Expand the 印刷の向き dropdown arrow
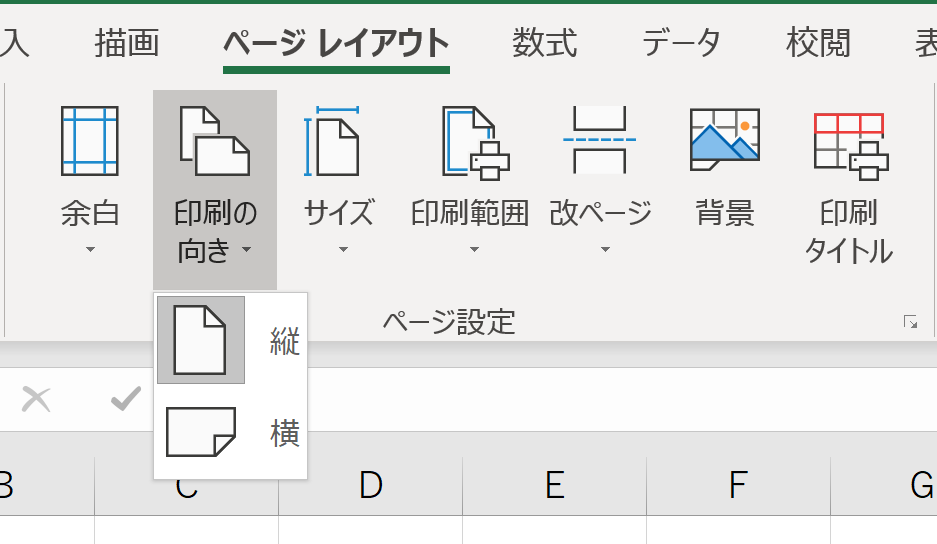This screenshot has width=937, height=544. 247,249
